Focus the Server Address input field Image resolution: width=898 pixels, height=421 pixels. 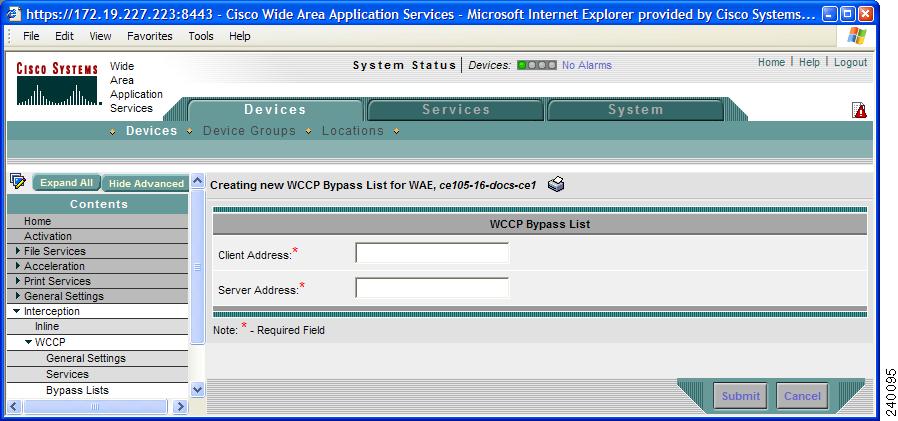coord(432,288)
